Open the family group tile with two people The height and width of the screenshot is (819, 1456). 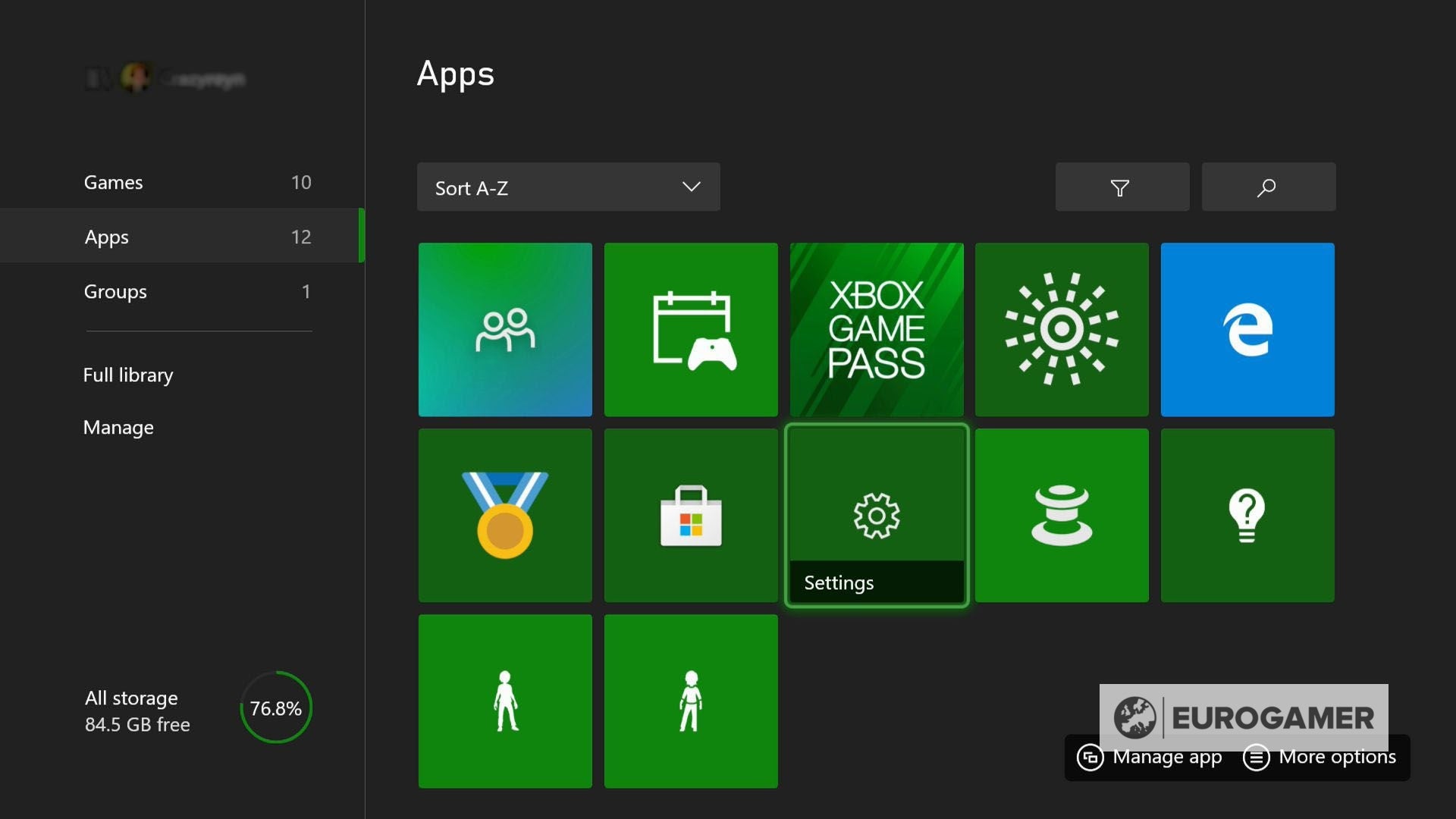[504, 329]
